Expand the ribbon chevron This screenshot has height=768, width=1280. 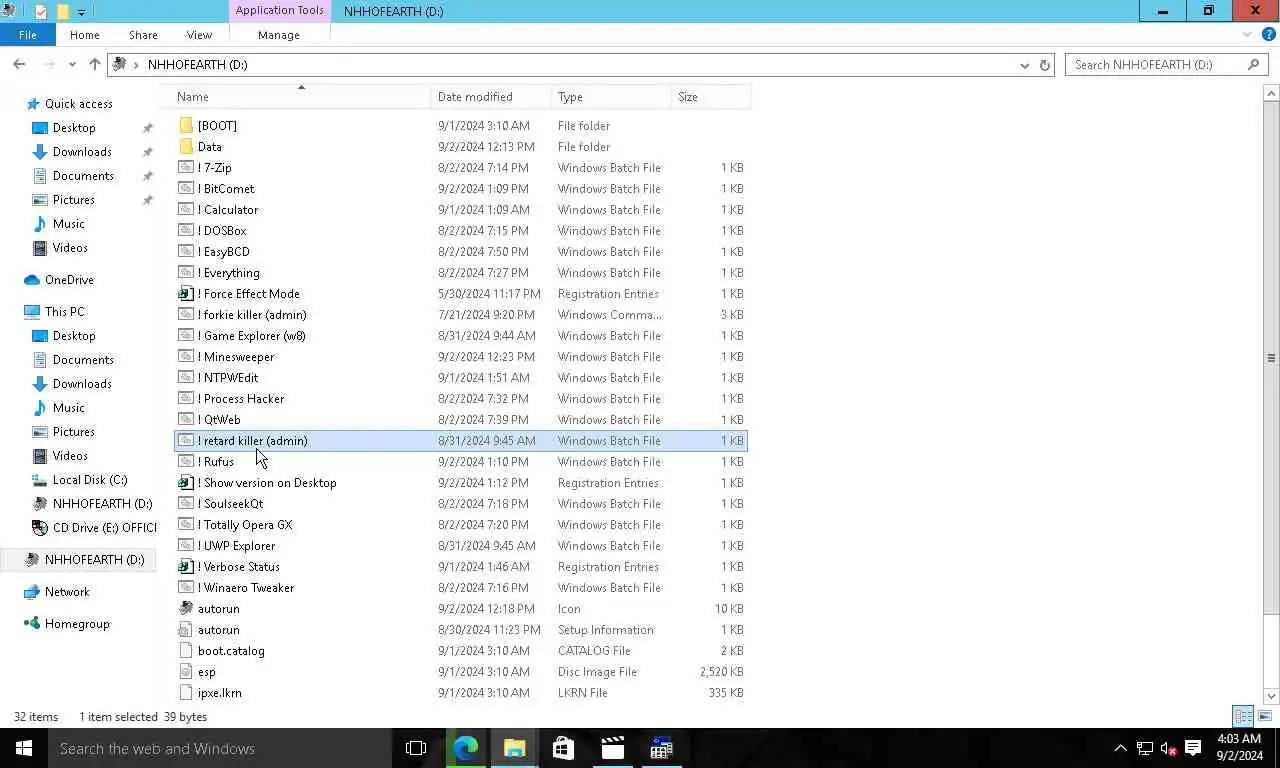coord(1247,34)
